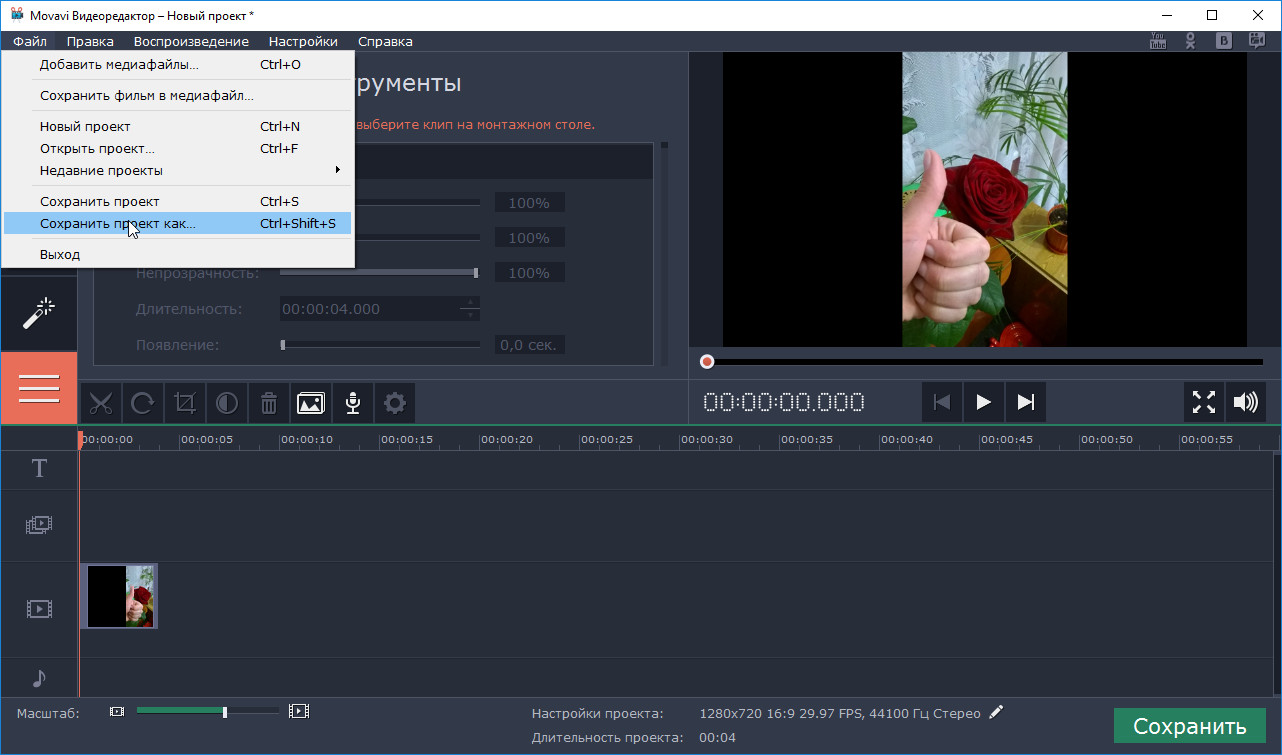Viewport: 1282px width, 755px height.
Task: Click the project duration 00:04 value
Action: click(717, 738)
